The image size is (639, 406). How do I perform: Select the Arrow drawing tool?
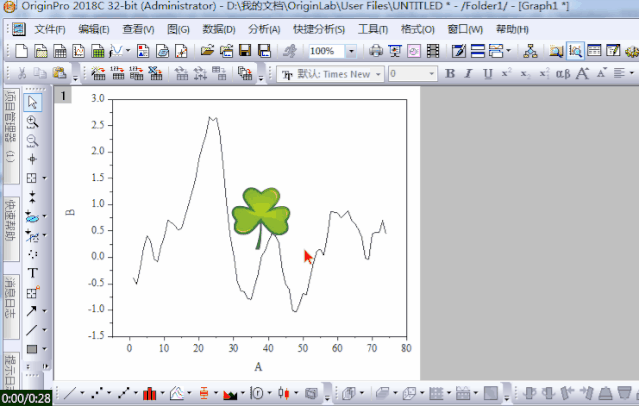click(x=32, y=310)
